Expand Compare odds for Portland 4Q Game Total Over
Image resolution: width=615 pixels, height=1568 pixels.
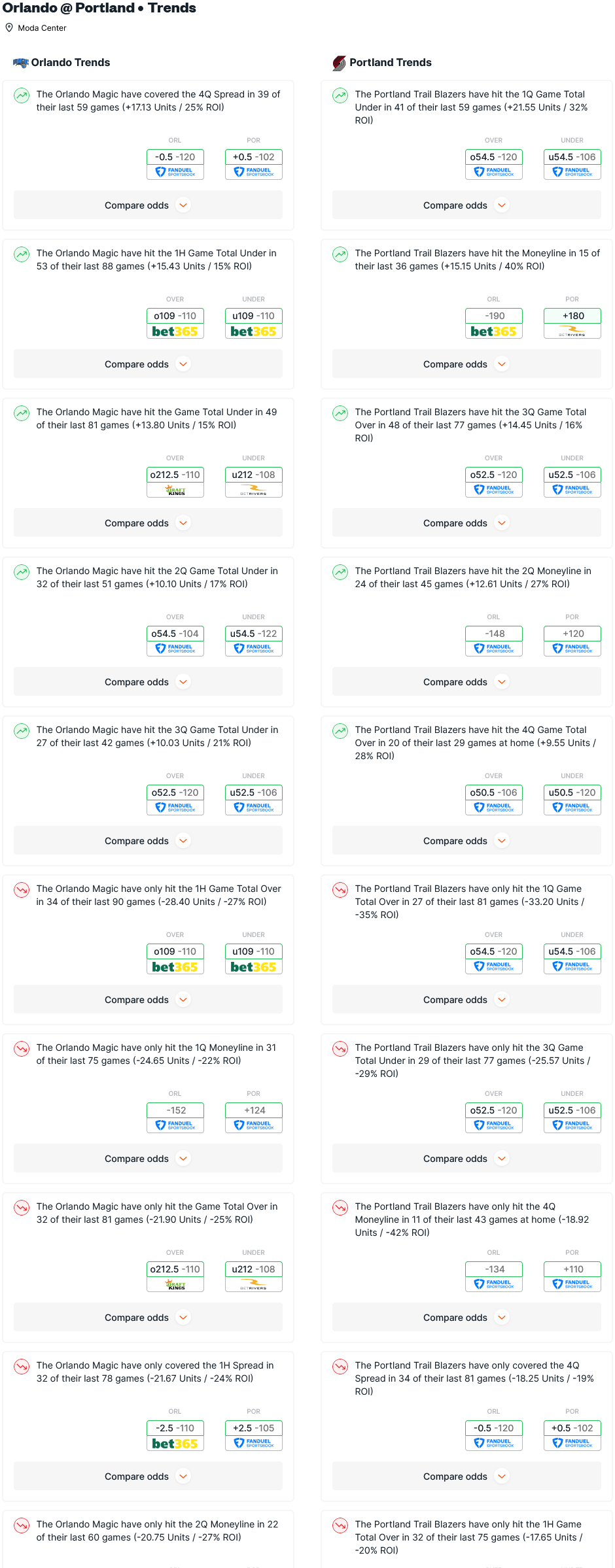point(466,841)
